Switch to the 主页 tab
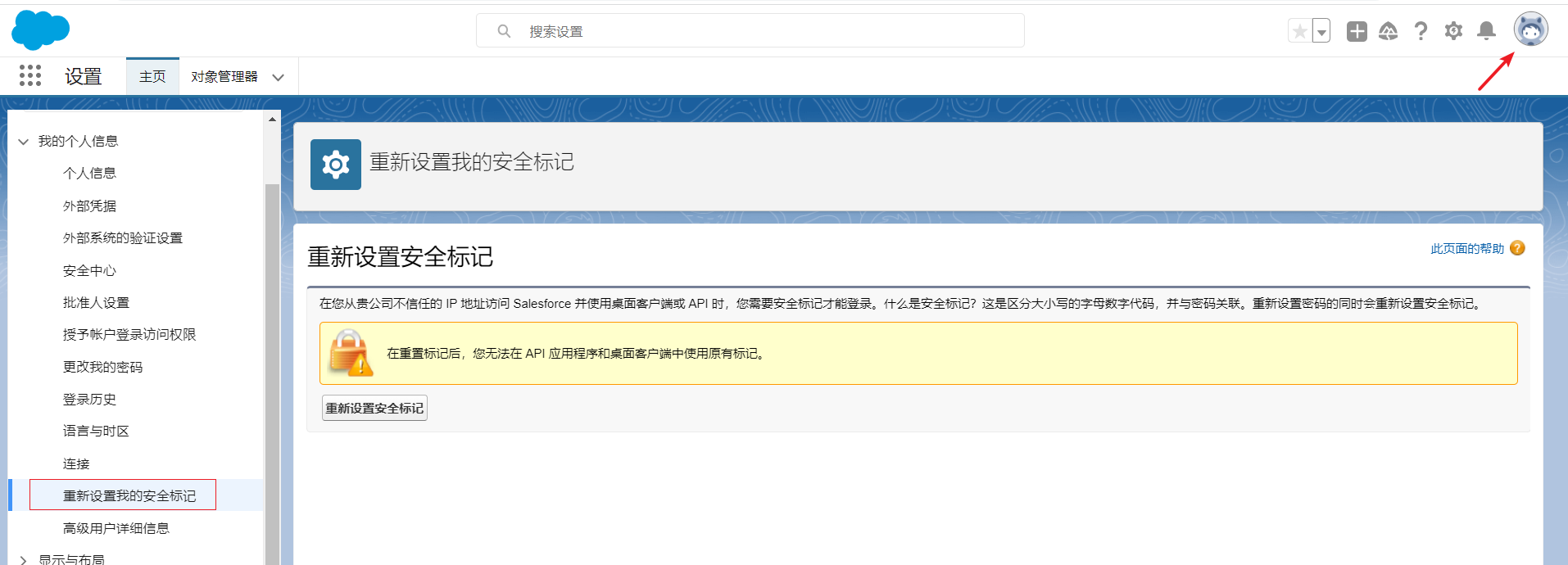This screenshot has height=565, width=1568. (x=152, y=76)
